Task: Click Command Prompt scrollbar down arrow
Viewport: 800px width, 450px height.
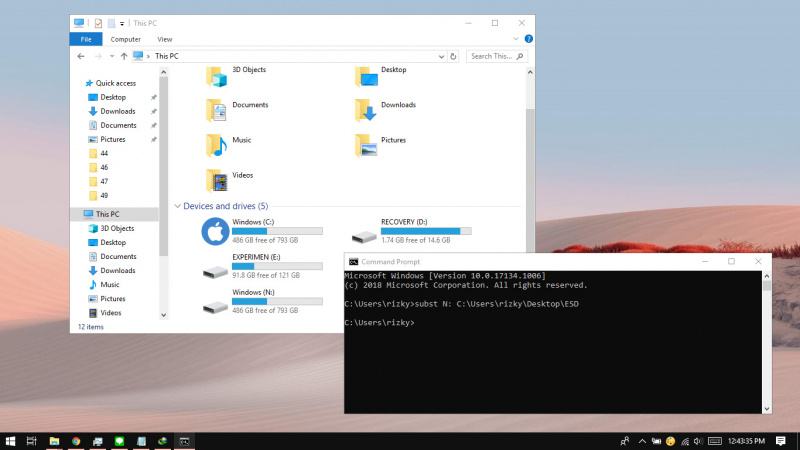Action: pyautogui.click(x=766, y=409)
